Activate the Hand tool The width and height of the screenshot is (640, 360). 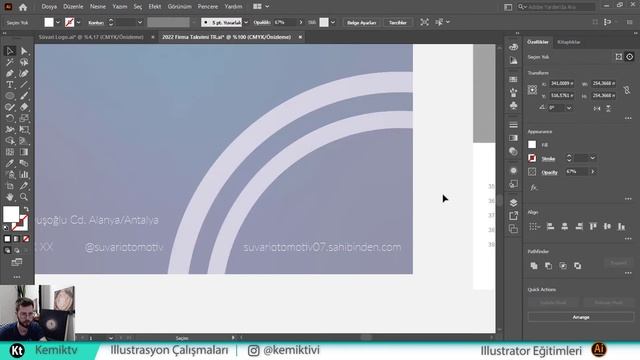(x=10, y=197)
